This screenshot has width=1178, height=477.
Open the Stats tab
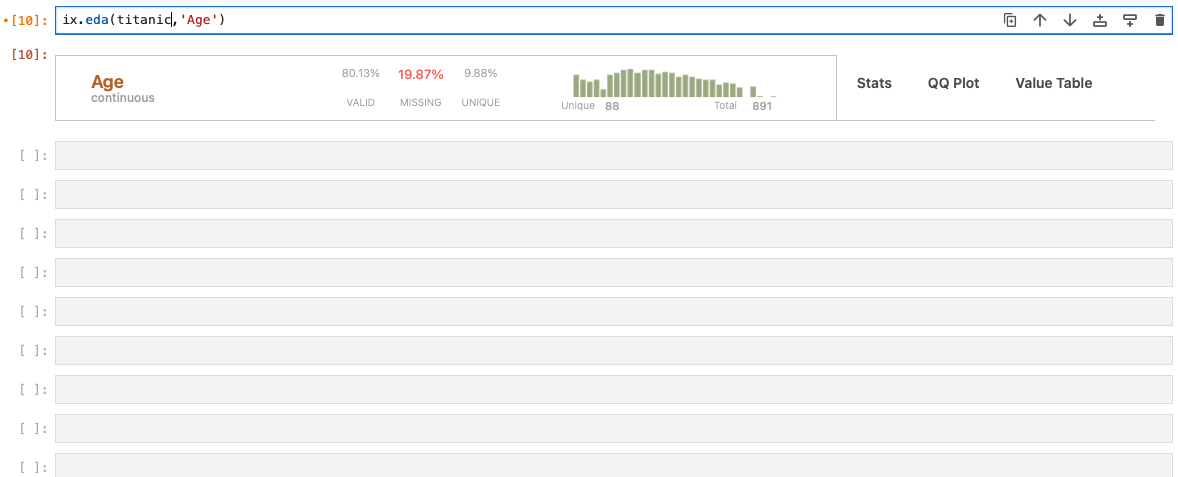coord(874,83)
